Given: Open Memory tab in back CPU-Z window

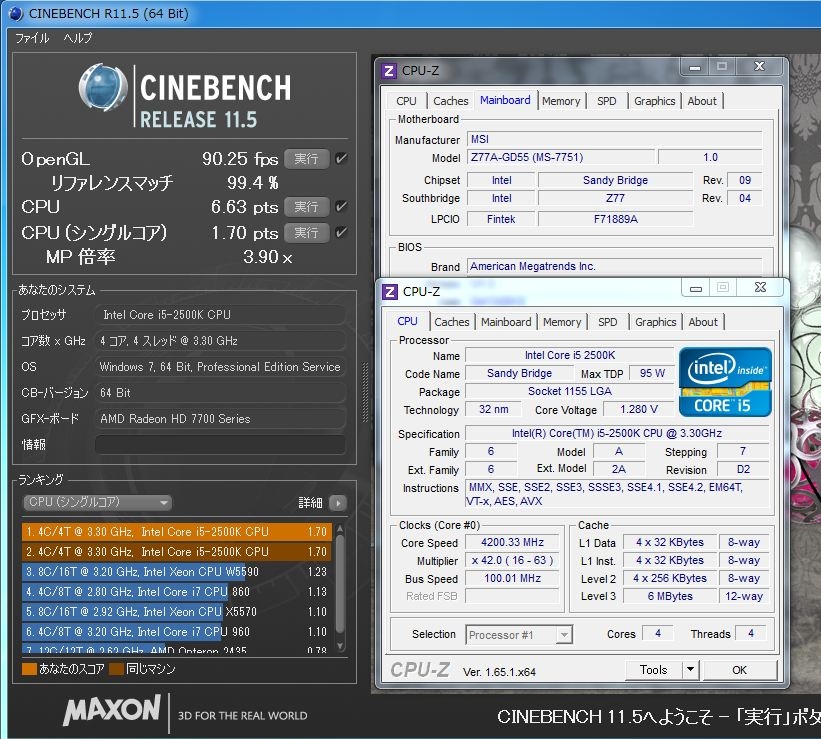Looking at the screenshot, I should 561,101.
